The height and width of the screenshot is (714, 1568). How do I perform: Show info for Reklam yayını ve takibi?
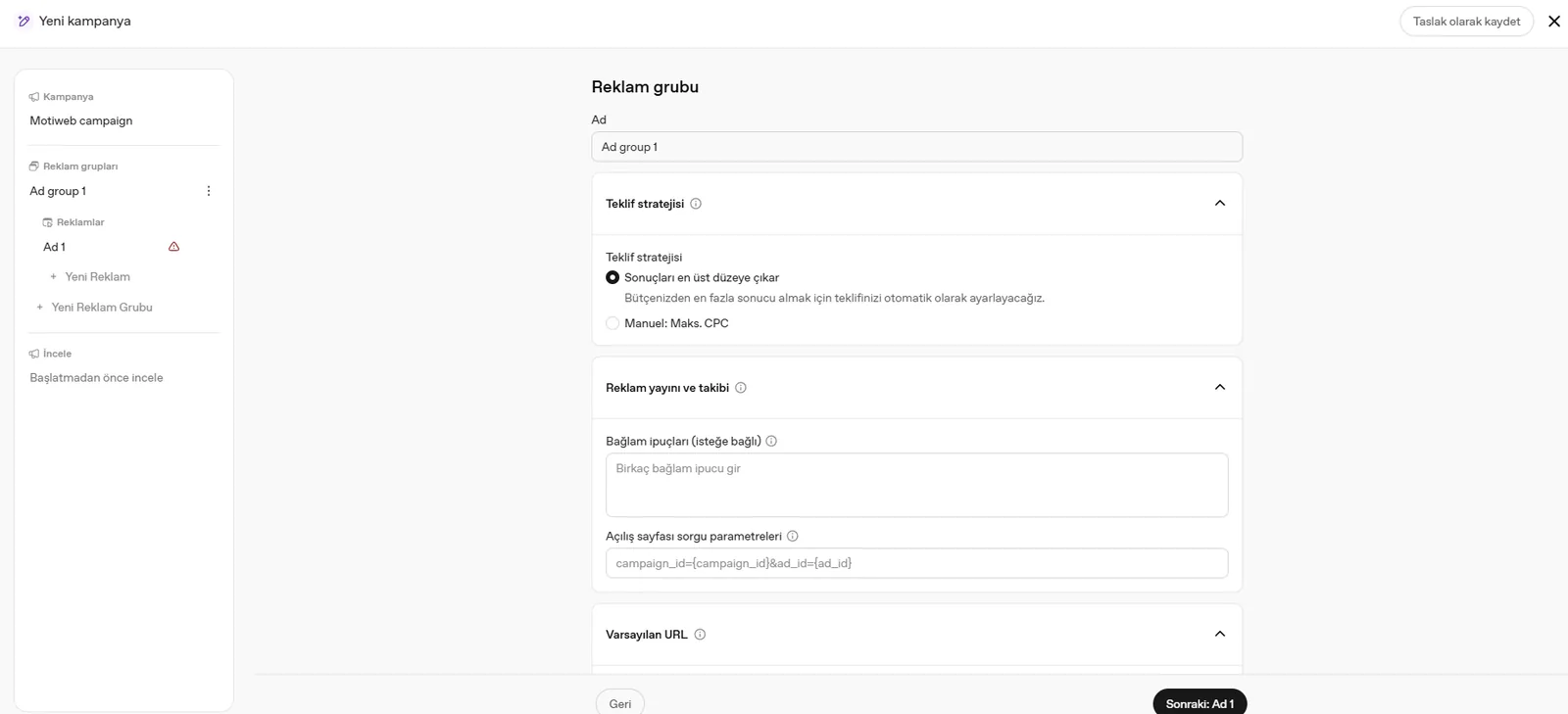741,388
